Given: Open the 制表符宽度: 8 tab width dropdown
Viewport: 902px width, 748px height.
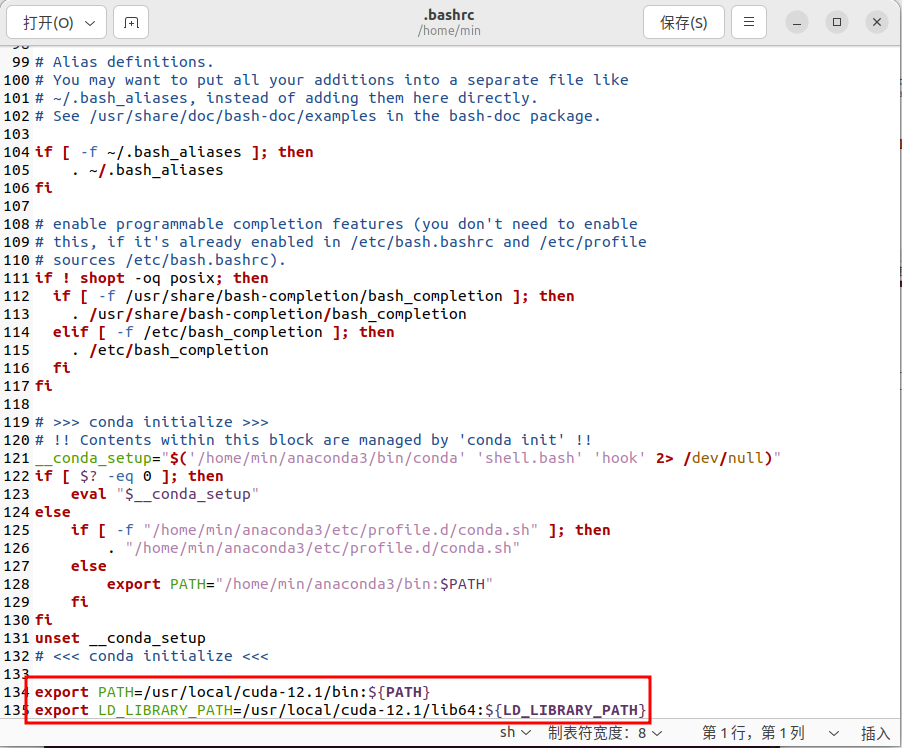Looking at the screenshot, I should tap(605, 732).
